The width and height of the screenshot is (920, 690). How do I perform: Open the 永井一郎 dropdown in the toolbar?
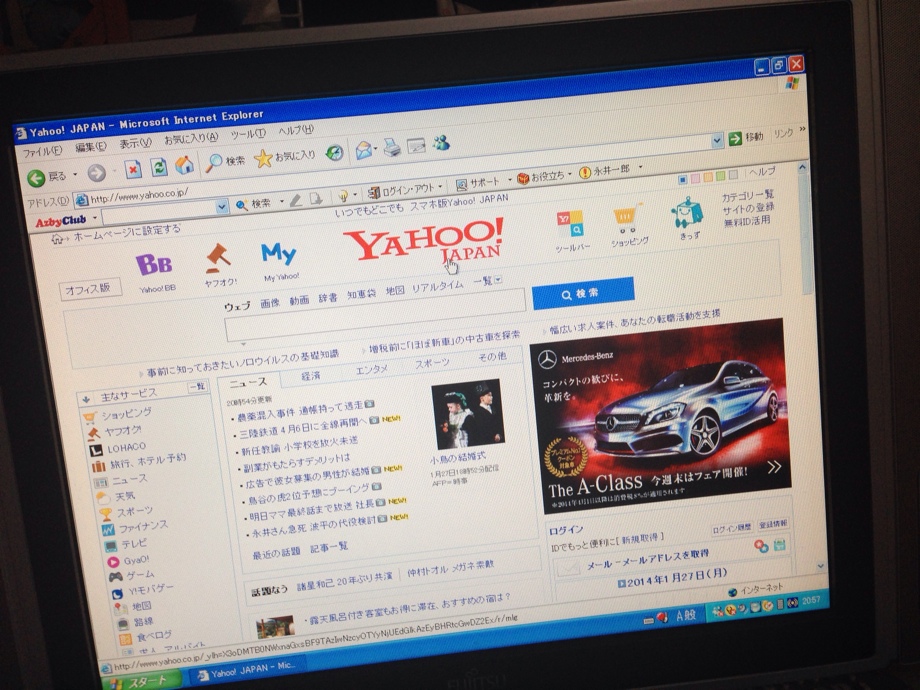611,170
